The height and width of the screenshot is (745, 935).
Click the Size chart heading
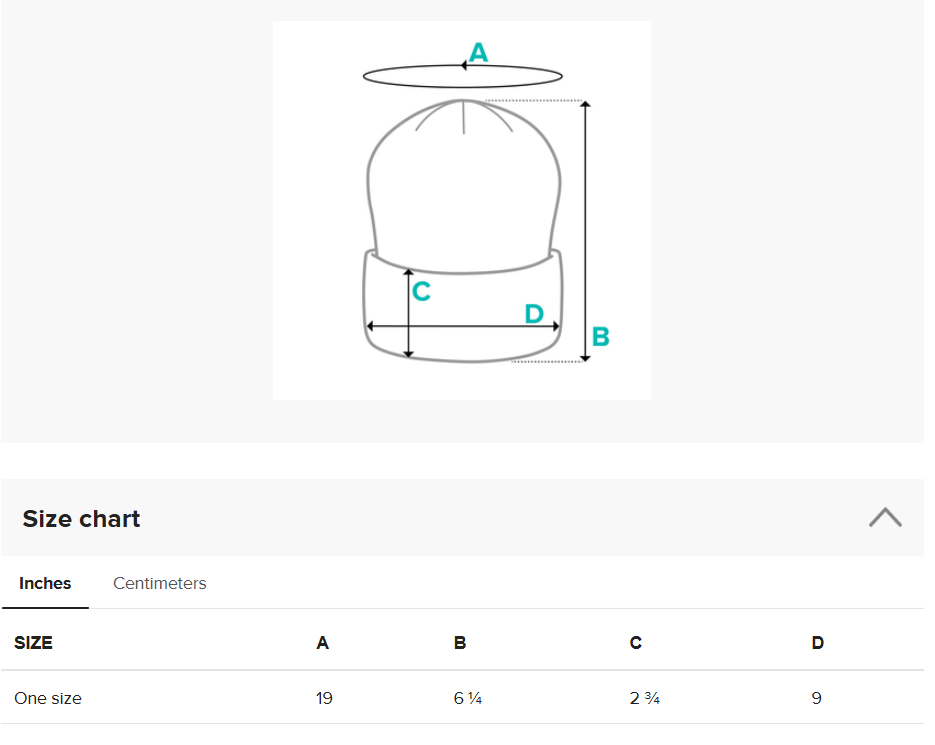(x=81, y=519)
